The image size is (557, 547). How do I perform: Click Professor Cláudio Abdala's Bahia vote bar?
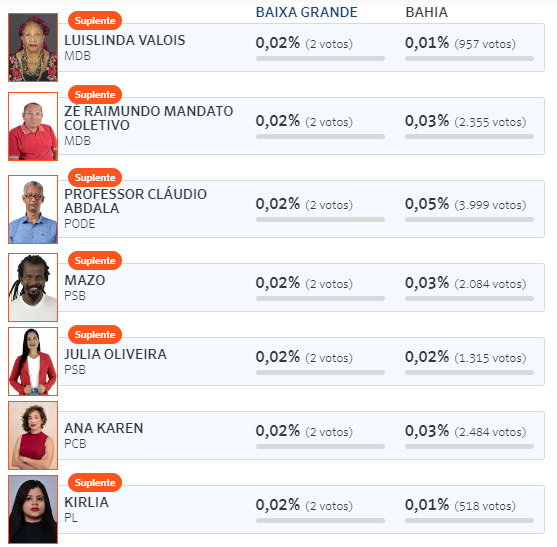click(469, 219)
